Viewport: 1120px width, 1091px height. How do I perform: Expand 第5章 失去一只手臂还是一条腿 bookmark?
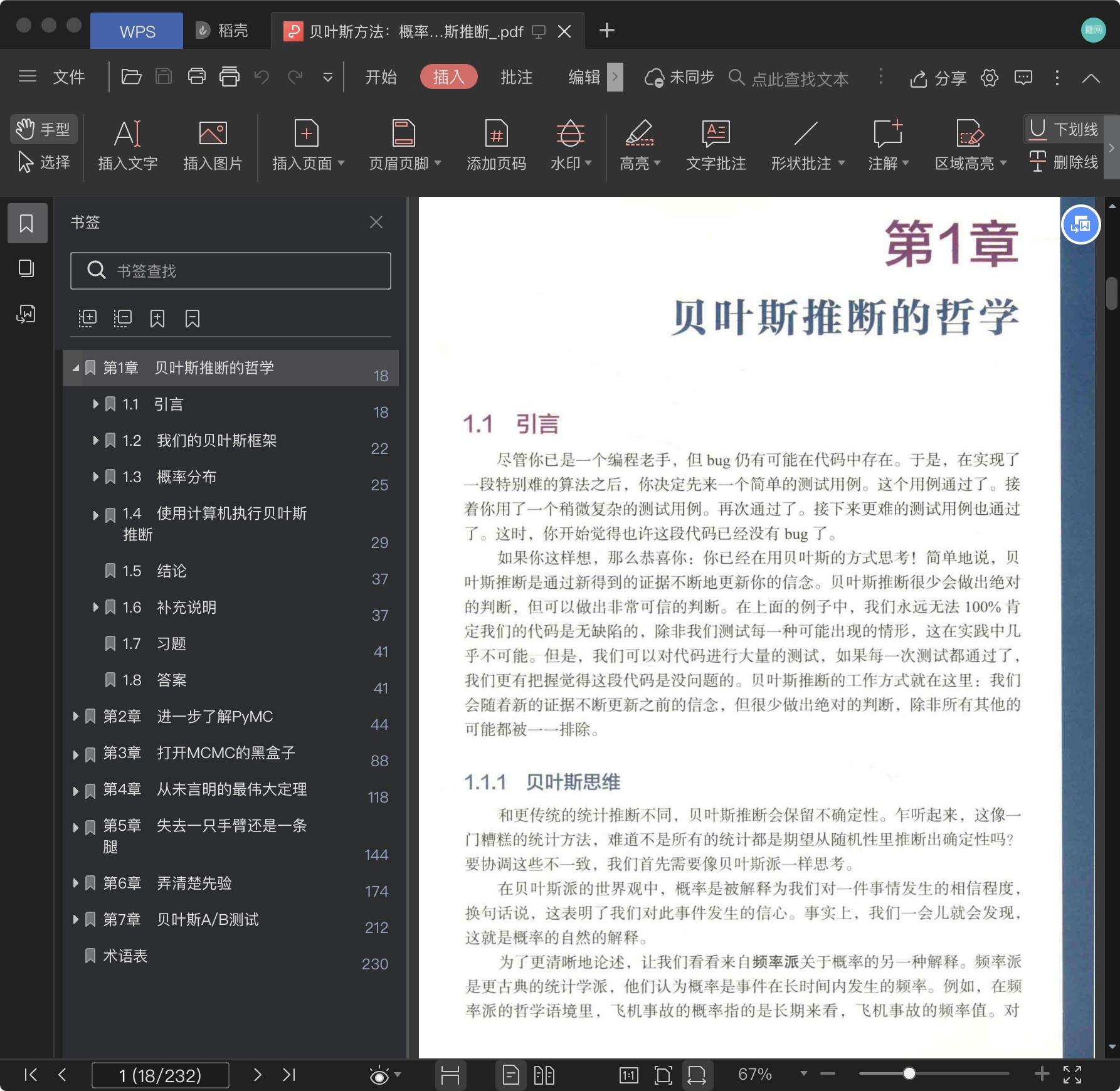click(75, 827)
